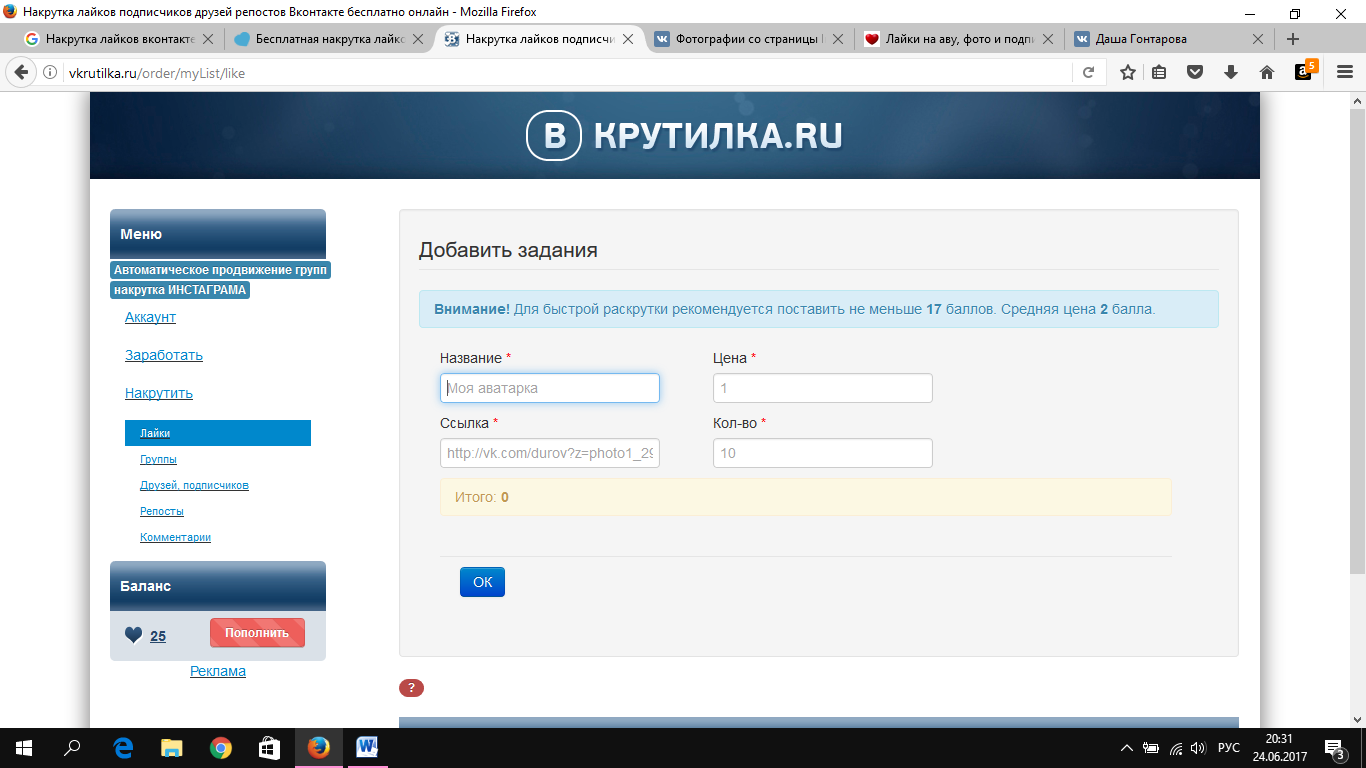Image resolution: width=1366 pixels, height=768 pixels.
Task: Click the ВКРУТИЛКА.RU logo in the header
Action: 685,136
